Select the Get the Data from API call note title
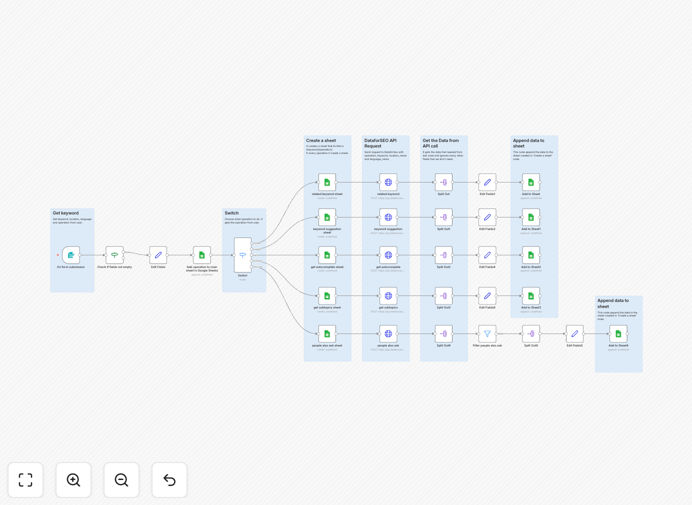This screenshot has height=505, width=692. pyautogui.click(x=441, y=143)
